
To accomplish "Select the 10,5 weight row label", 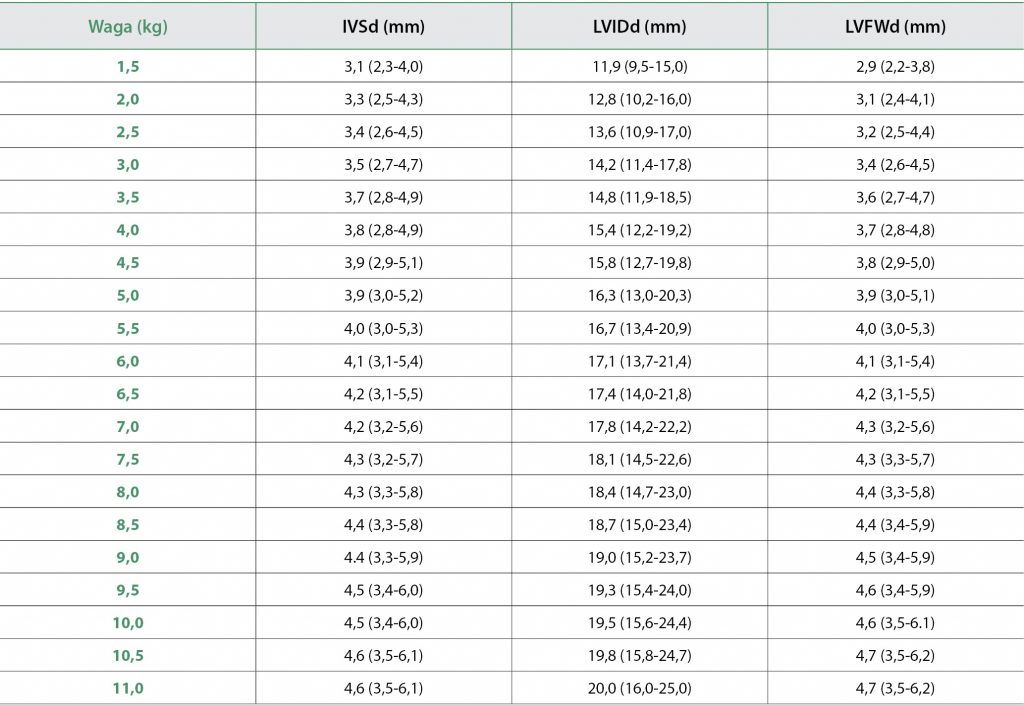I will coord(127,655).
